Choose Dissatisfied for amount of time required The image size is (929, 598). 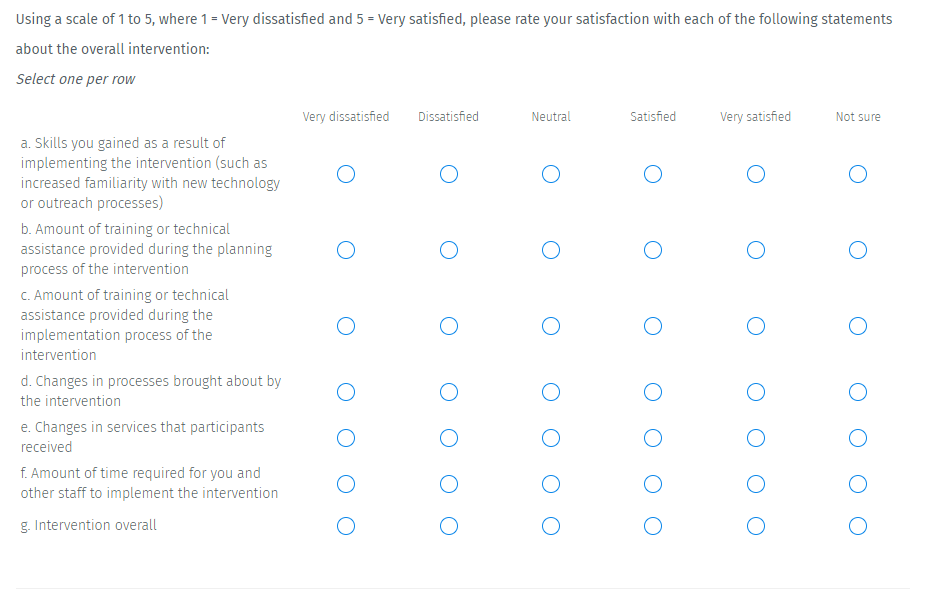[448, 484]
